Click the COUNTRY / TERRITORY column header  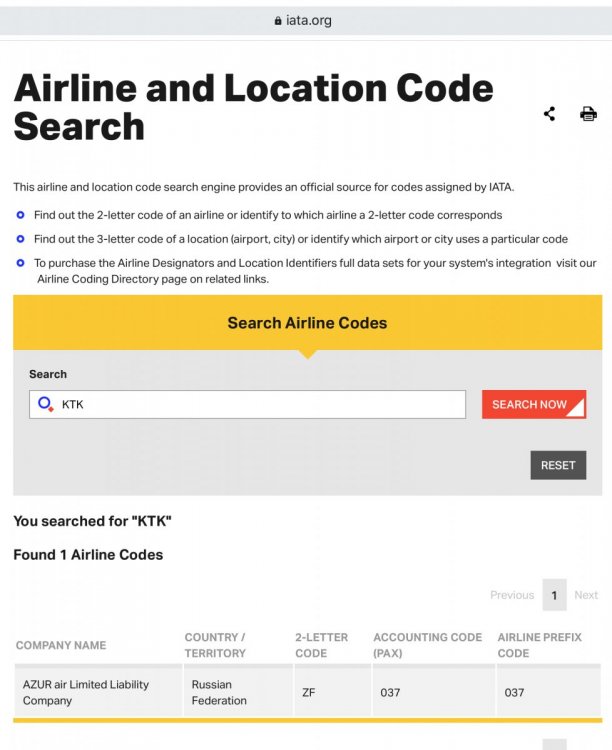[215, 645]
